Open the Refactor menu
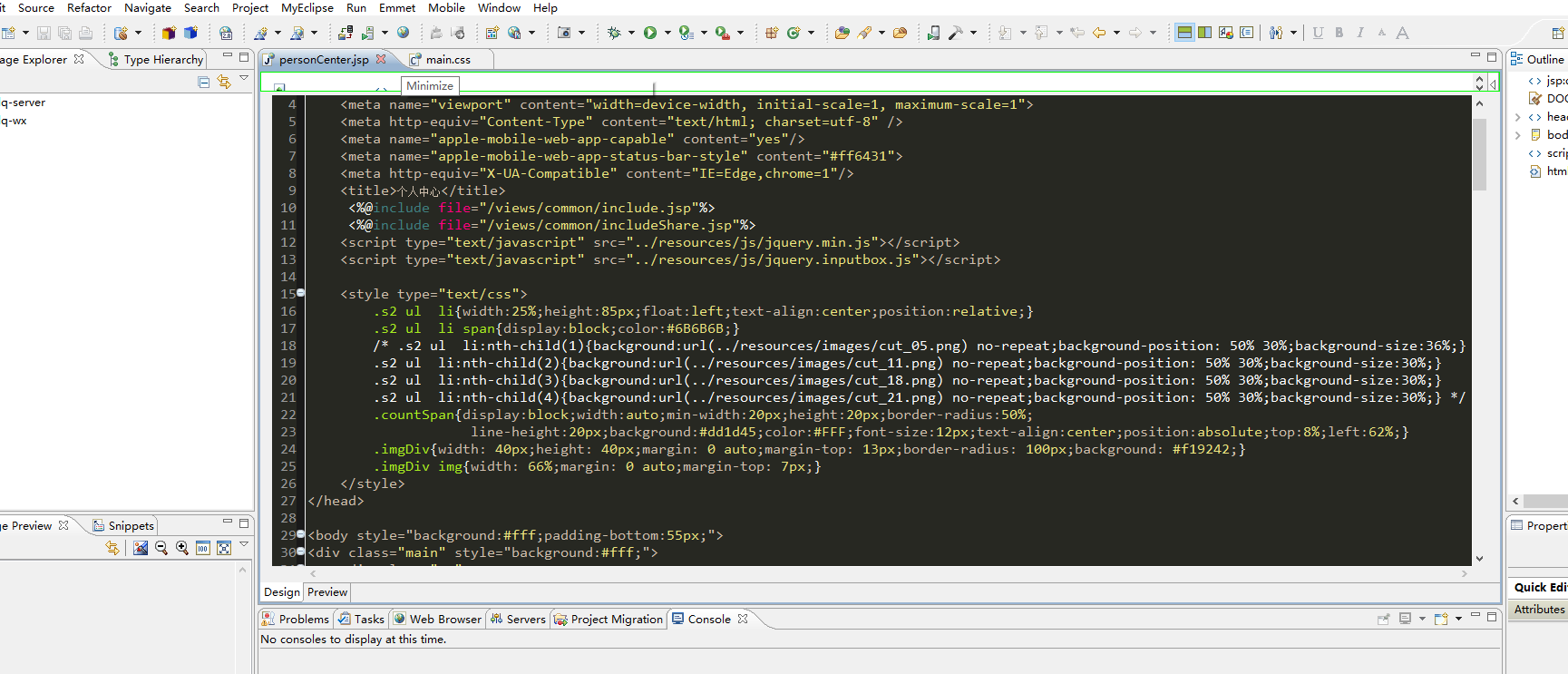The image size is (1568, 674). [x=89, y=7]
